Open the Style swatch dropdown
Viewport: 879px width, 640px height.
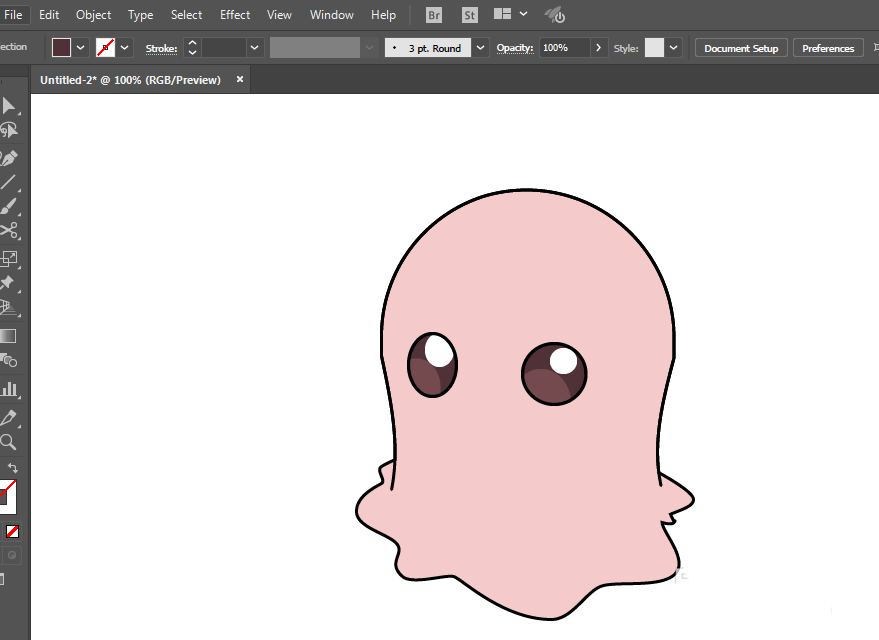(x=674, y=48)
